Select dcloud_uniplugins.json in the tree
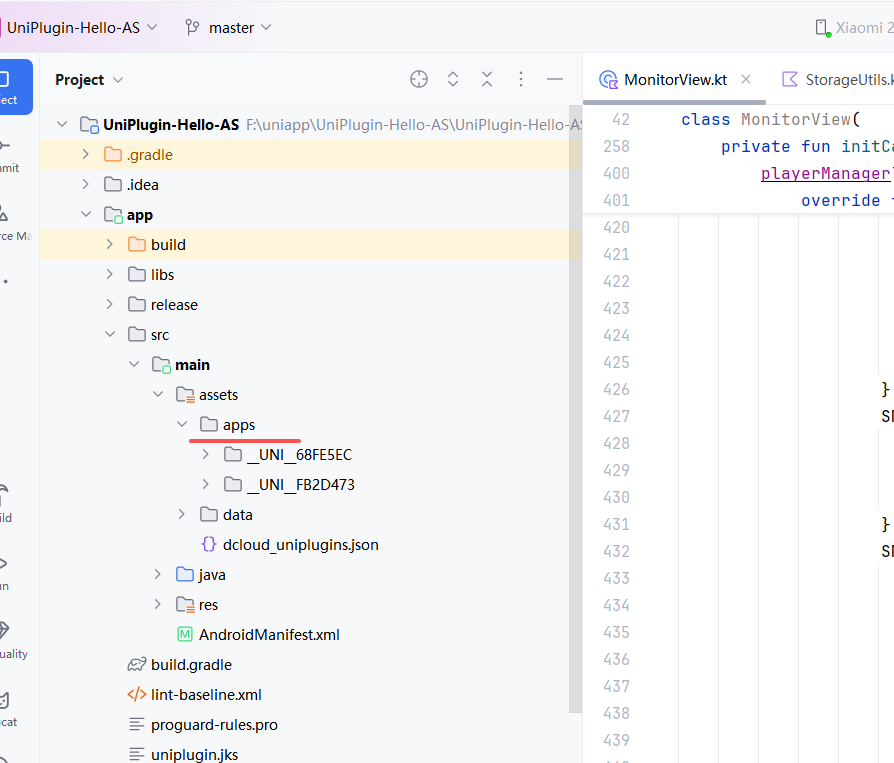Screen dimensions: 894x763 (300, 545)
